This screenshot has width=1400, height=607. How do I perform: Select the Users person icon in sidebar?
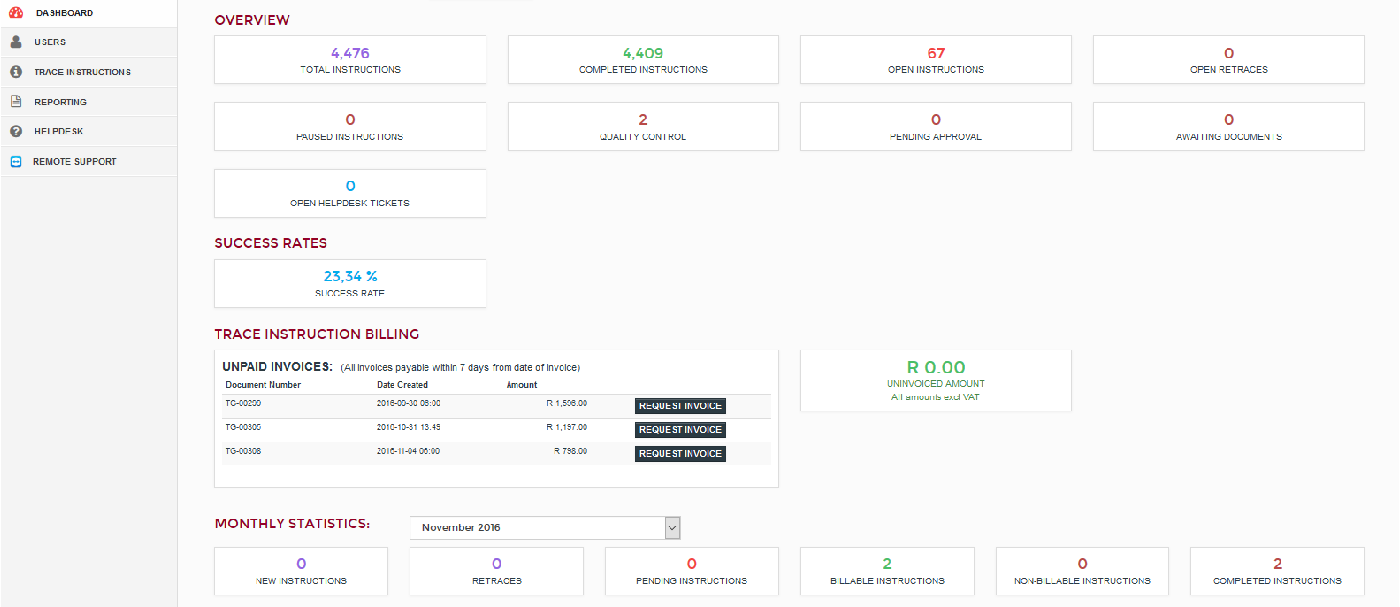point(14,42)
